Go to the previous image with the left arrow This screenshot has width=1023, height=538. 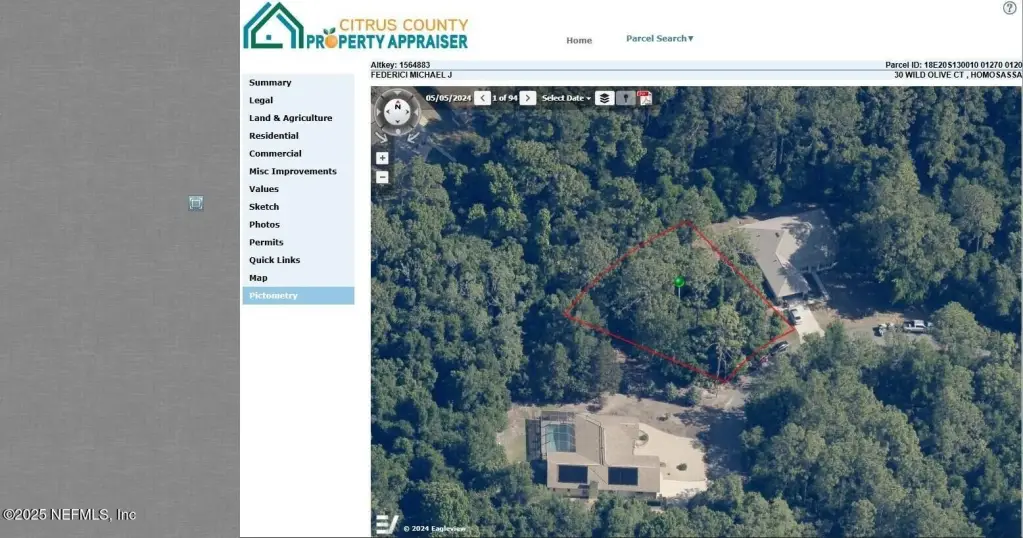coord(482,98)
